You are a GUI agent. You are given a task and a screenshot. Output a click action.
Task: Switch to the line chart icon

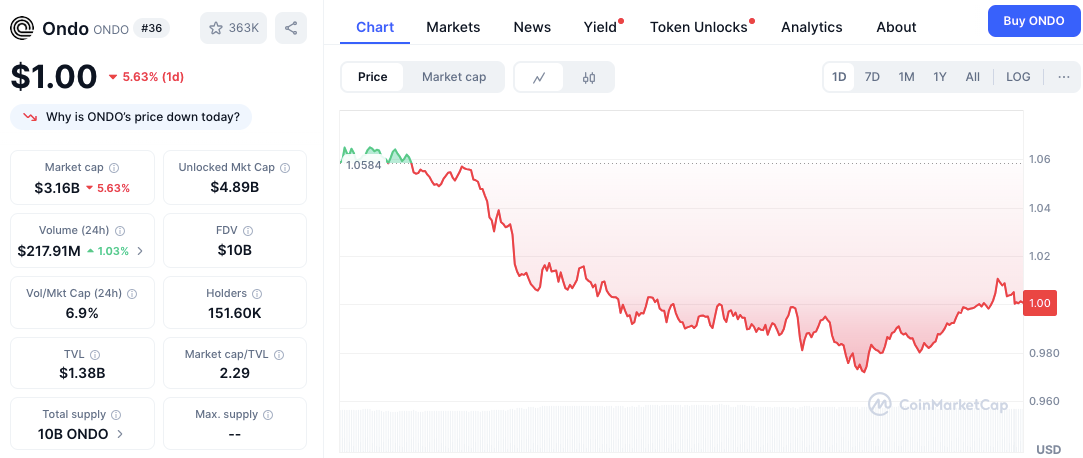coord(539,77)
